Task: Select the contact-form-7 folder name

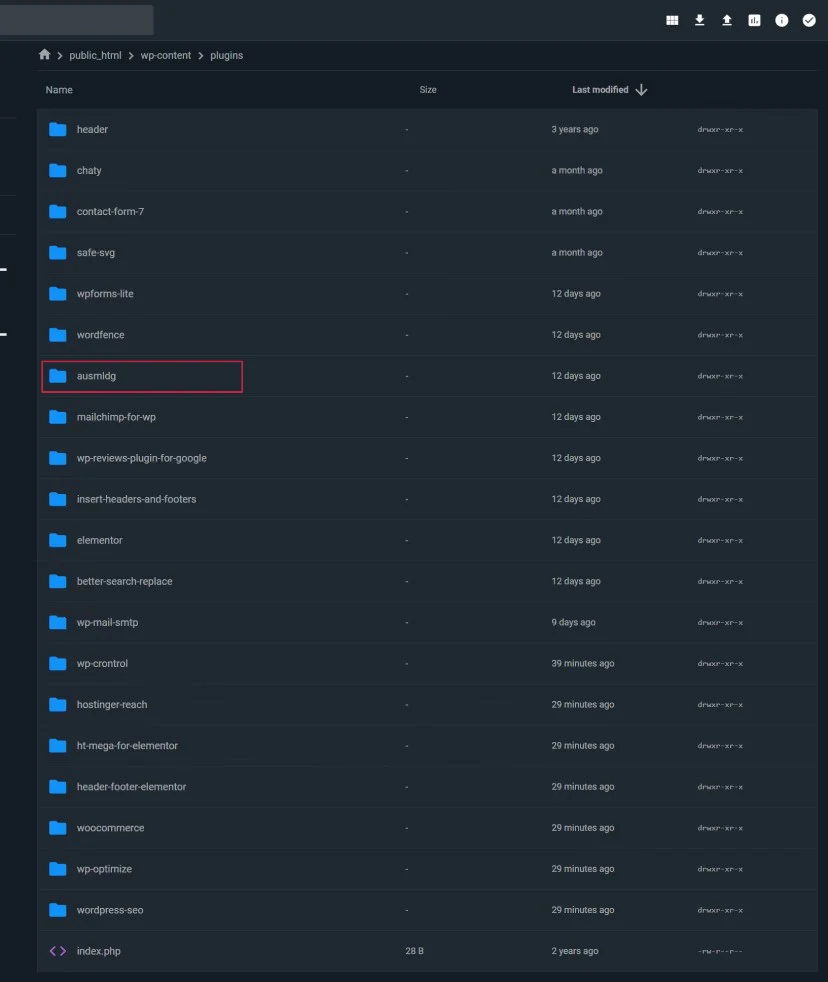Action: point(110,212)
